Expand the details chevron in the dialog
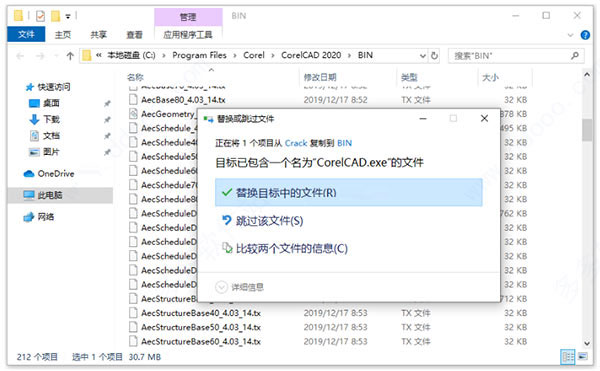The width and height of the screenshot is (600, 371). pyautogui.click(x=222, y=287)
